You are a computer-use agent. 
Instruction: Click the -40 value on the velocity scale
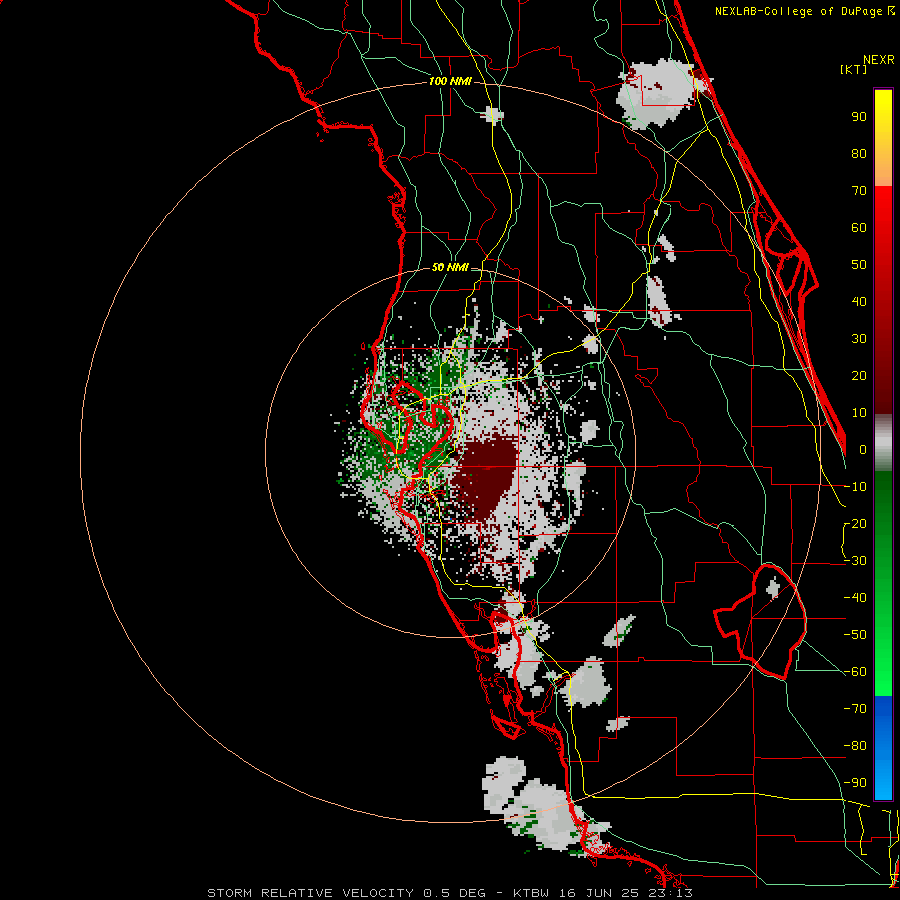855,598
